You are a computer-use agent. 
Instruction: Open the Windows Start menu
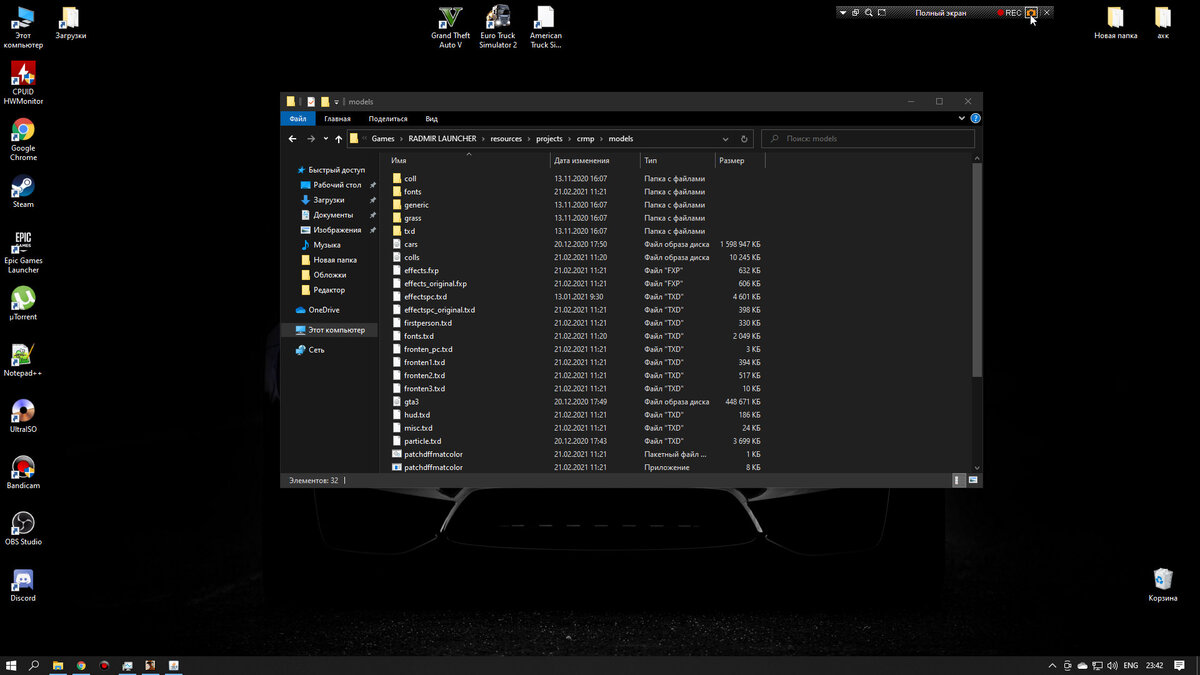tap(12, 665)
